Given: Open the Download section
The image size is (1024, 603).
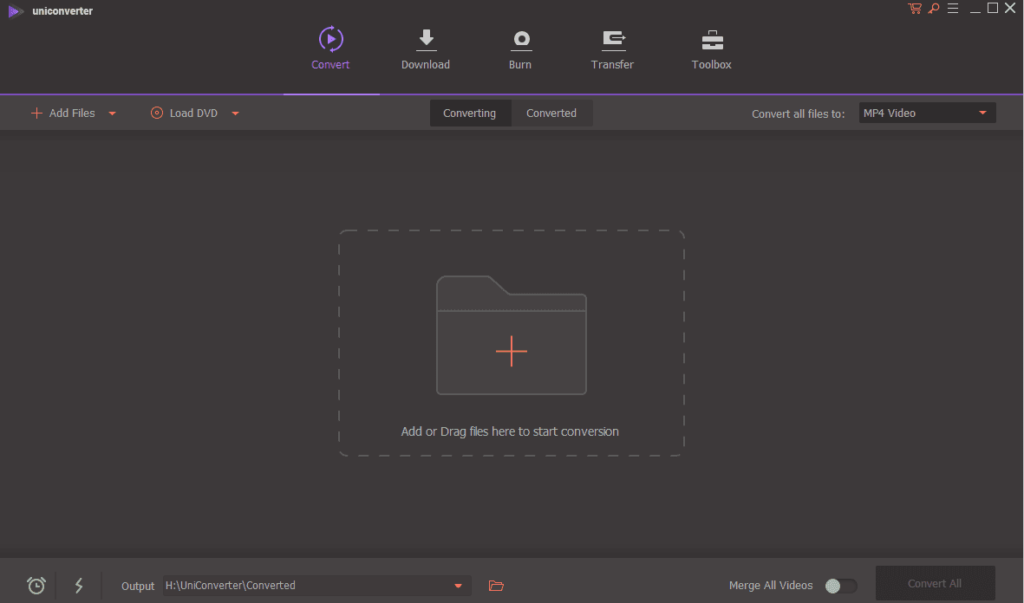Looking at the screenshot, I should coord(425,48).
